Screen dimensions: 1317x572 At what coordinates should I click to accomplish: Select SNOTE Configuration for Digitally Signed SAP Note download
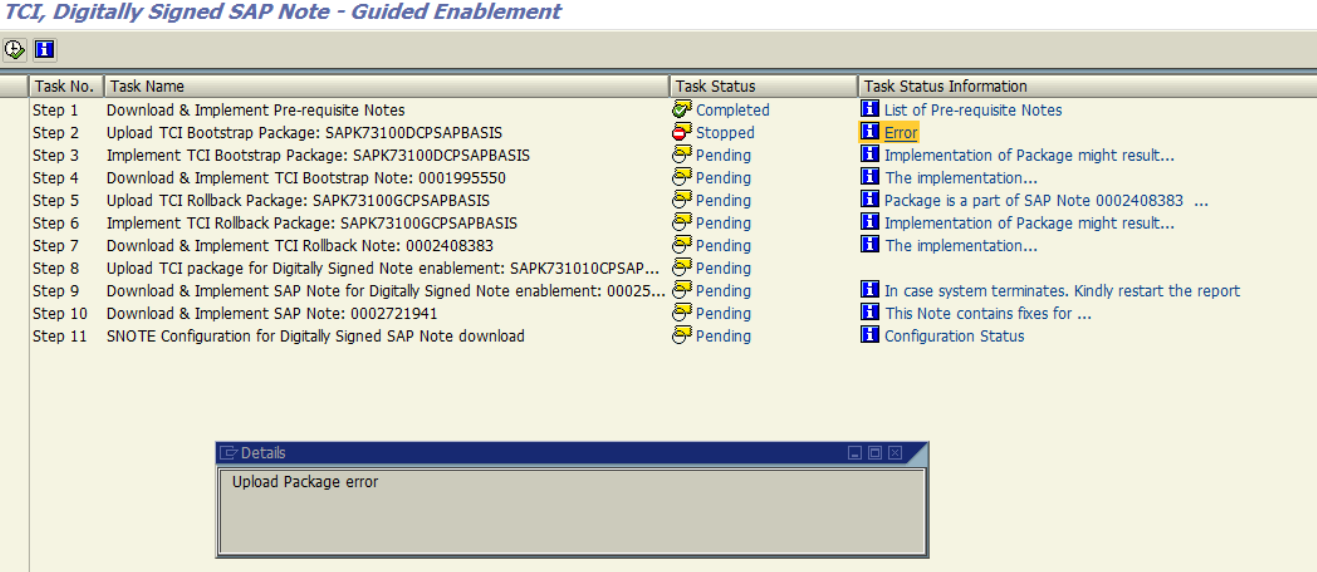tap(315, 336)
